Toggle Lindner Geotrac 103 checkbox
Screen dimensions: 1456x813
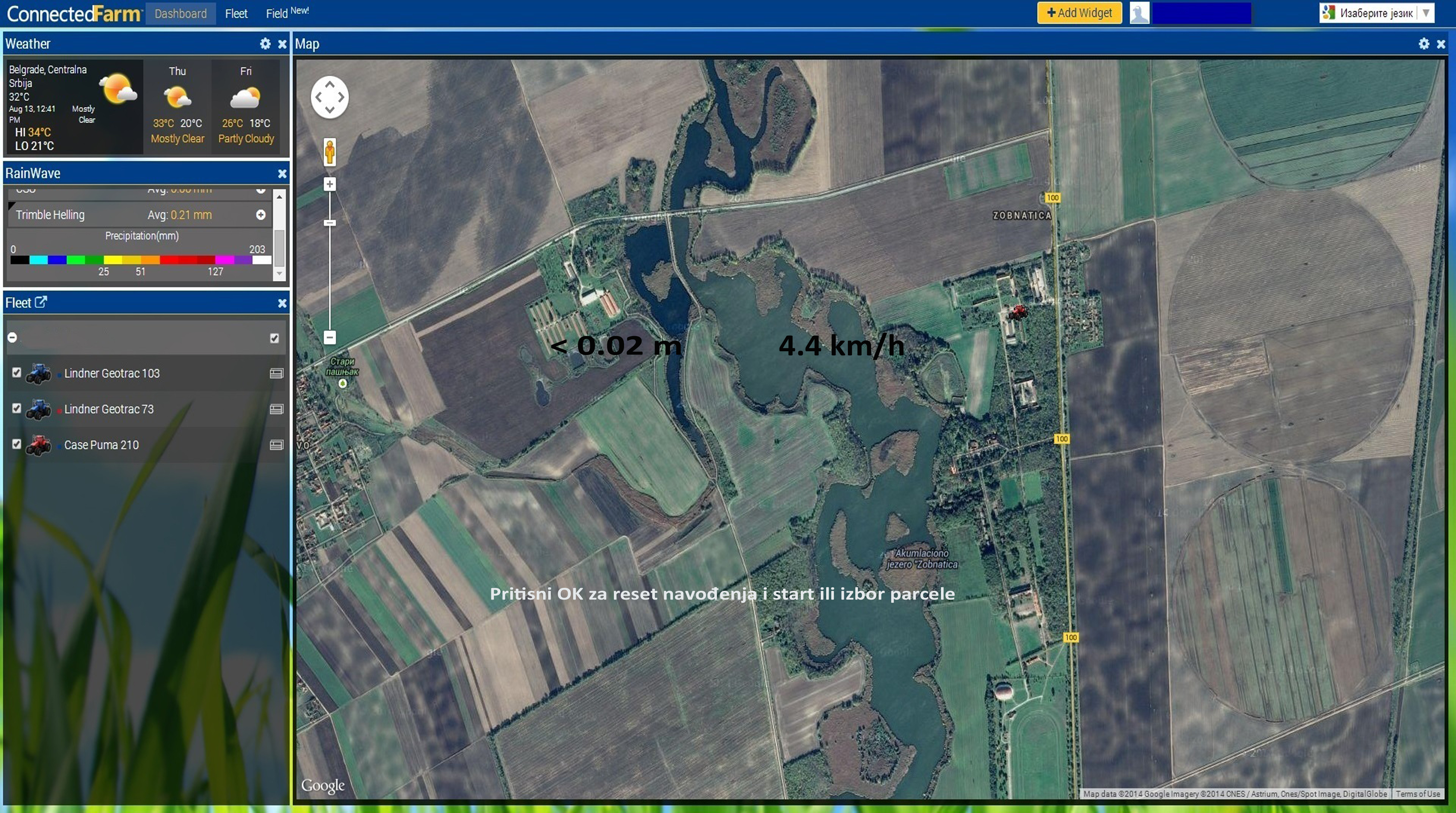click(x=16, y=373)
